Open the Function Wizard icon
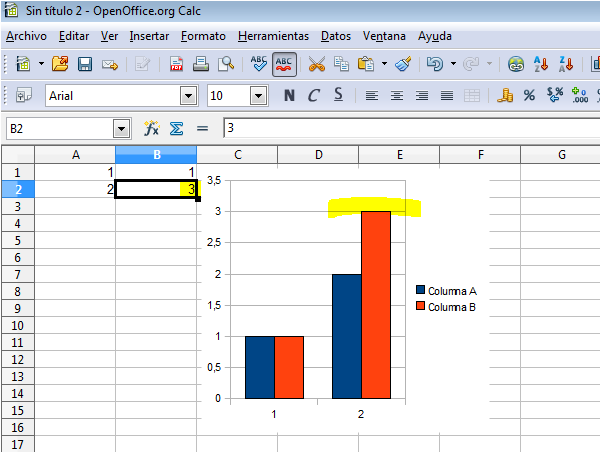 [152, 129]
